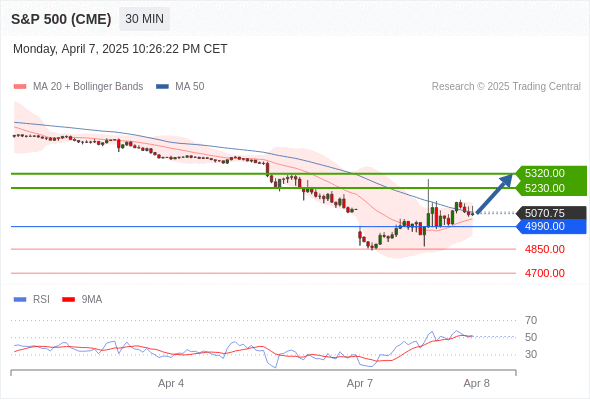Image resolution: width=590 pixels, height=400 pixels.
Task: Click the blue upward trend arrow
Action: tap(494, 193)
